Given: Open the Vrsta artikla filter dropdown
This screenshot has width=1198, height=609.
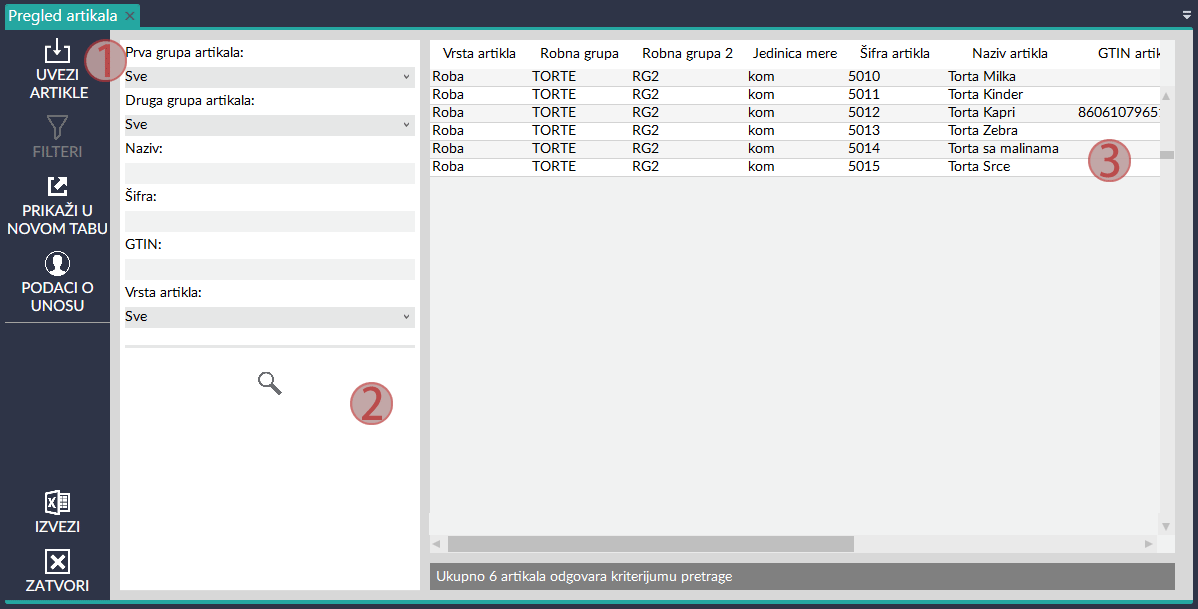Looking at the screenshot, I should pyautogui.click(x=270, y=316).
